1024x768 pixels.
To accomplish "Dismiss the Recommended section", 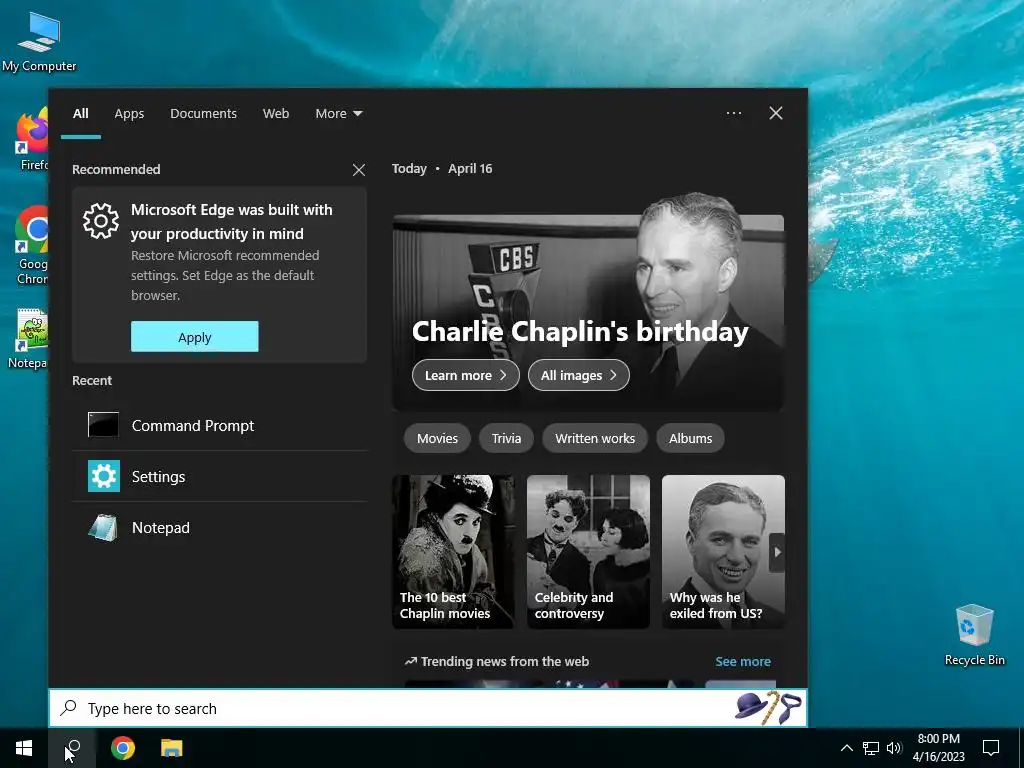I will pos(359,170).
